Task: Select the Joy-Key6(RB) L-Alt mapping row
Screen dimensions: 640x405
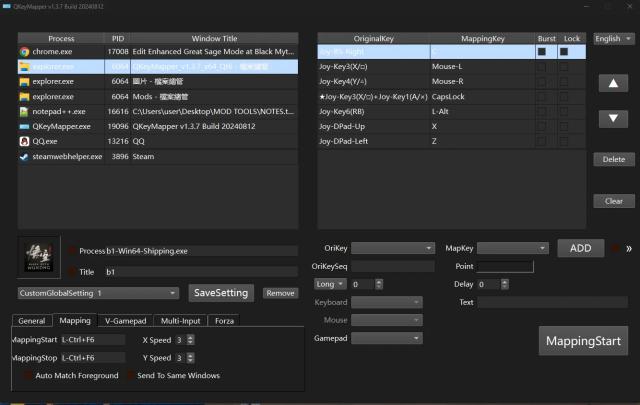Action: point(451,111)
